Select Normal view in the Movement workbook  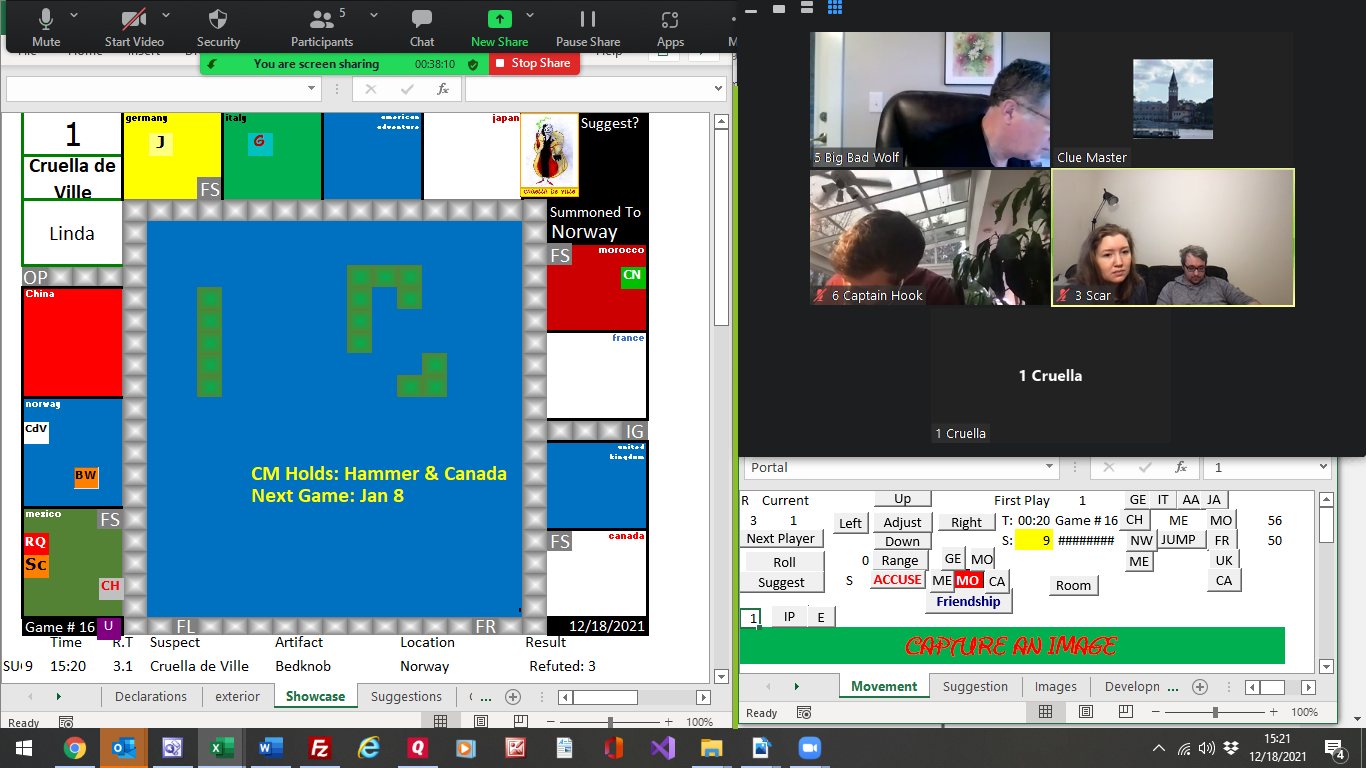click(x=1045, y=712)
